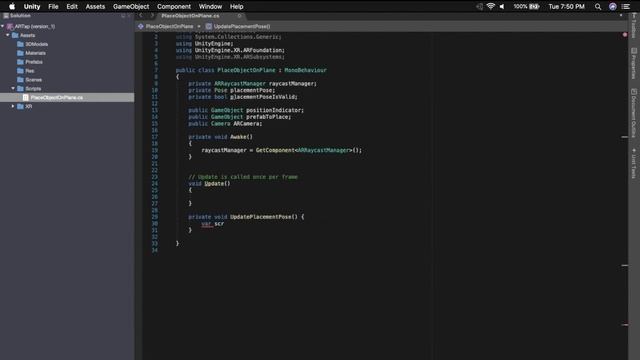Click the battery 100% indicator
Image resolution: width=640 pixels, height=360 pixels.
[526, 7]
